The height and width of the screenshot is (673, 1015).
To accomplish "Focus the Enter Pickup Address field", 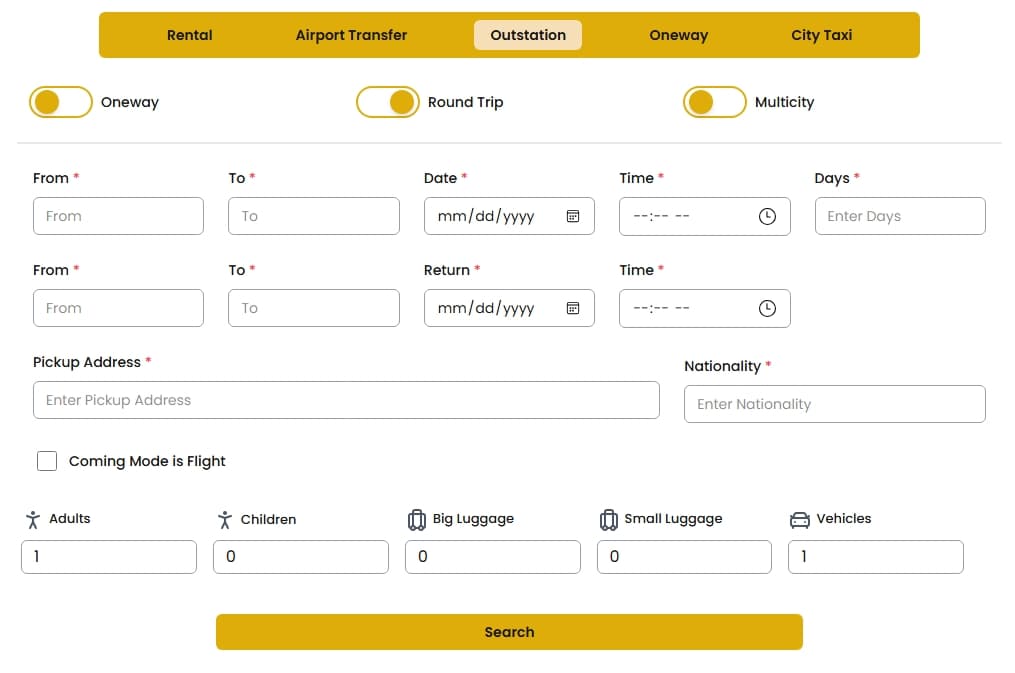I will click(346, 400).
